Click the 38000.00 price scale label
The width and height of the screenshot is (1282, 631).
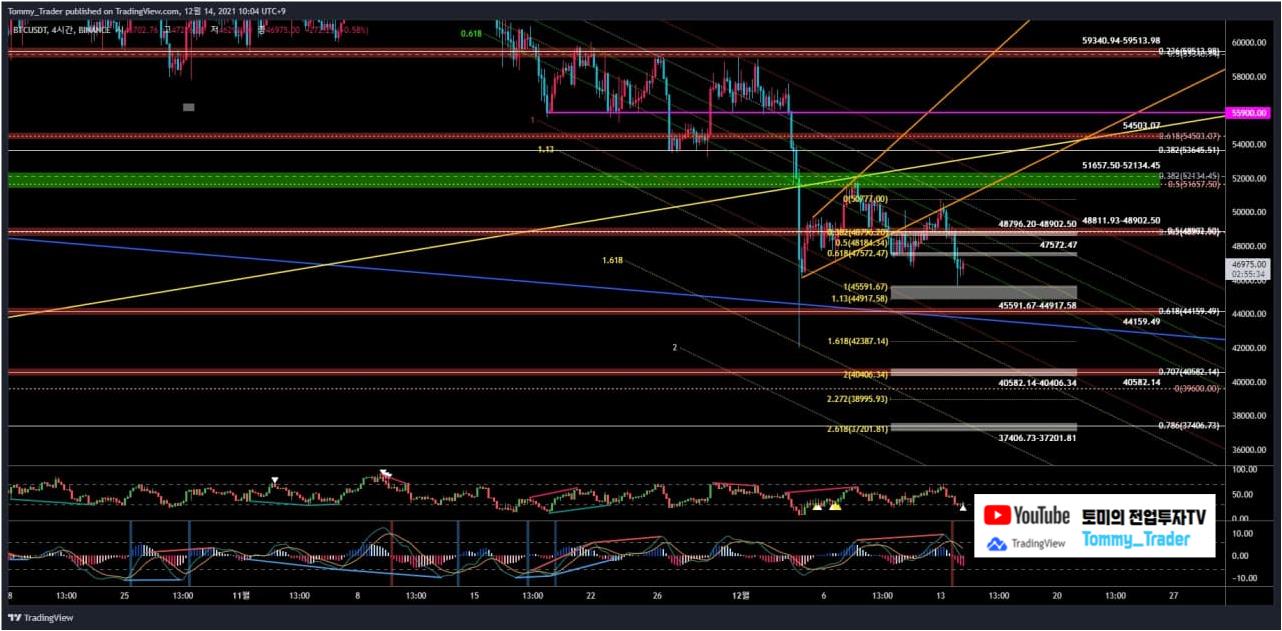(1249, 416)
